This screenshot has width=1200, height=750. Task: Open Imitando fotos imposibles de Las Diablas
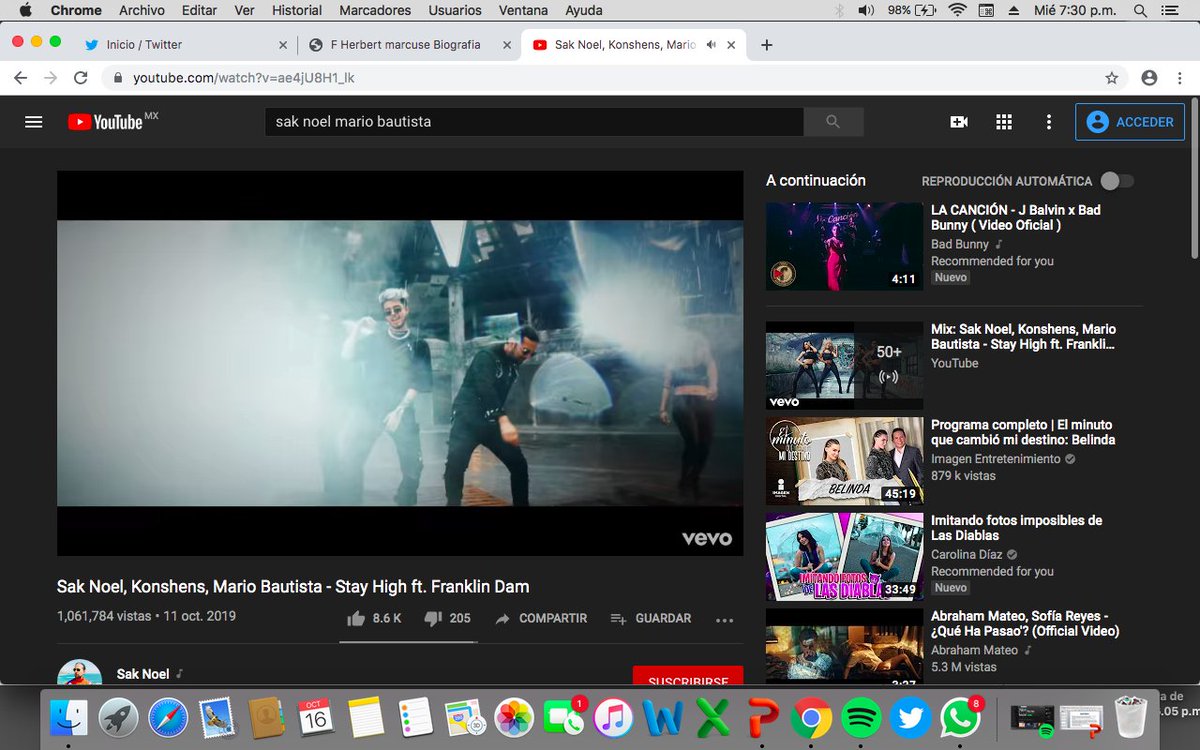point(1016,528)
